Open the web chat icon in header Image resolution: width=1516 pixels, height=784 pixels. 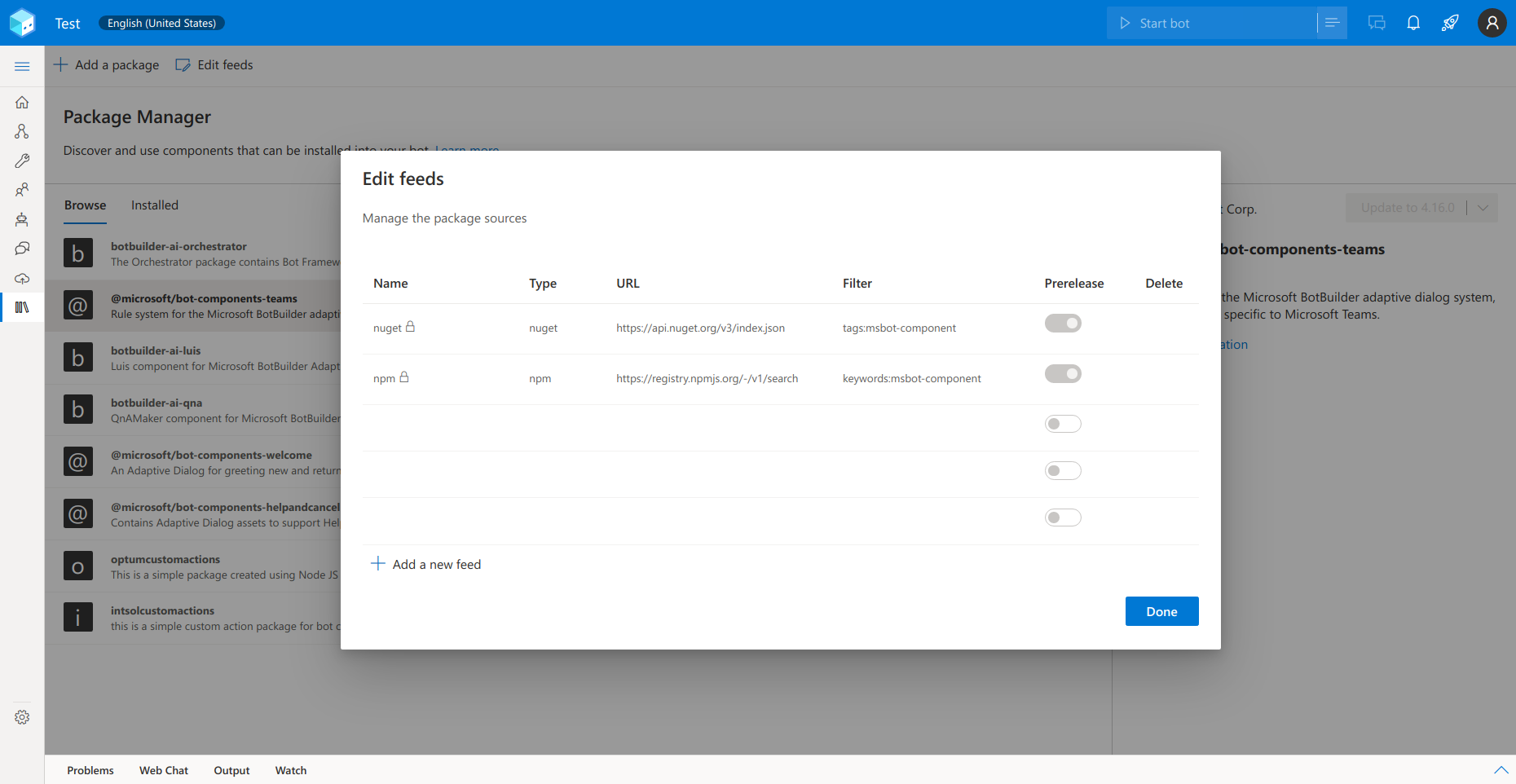coord(1377,23)
